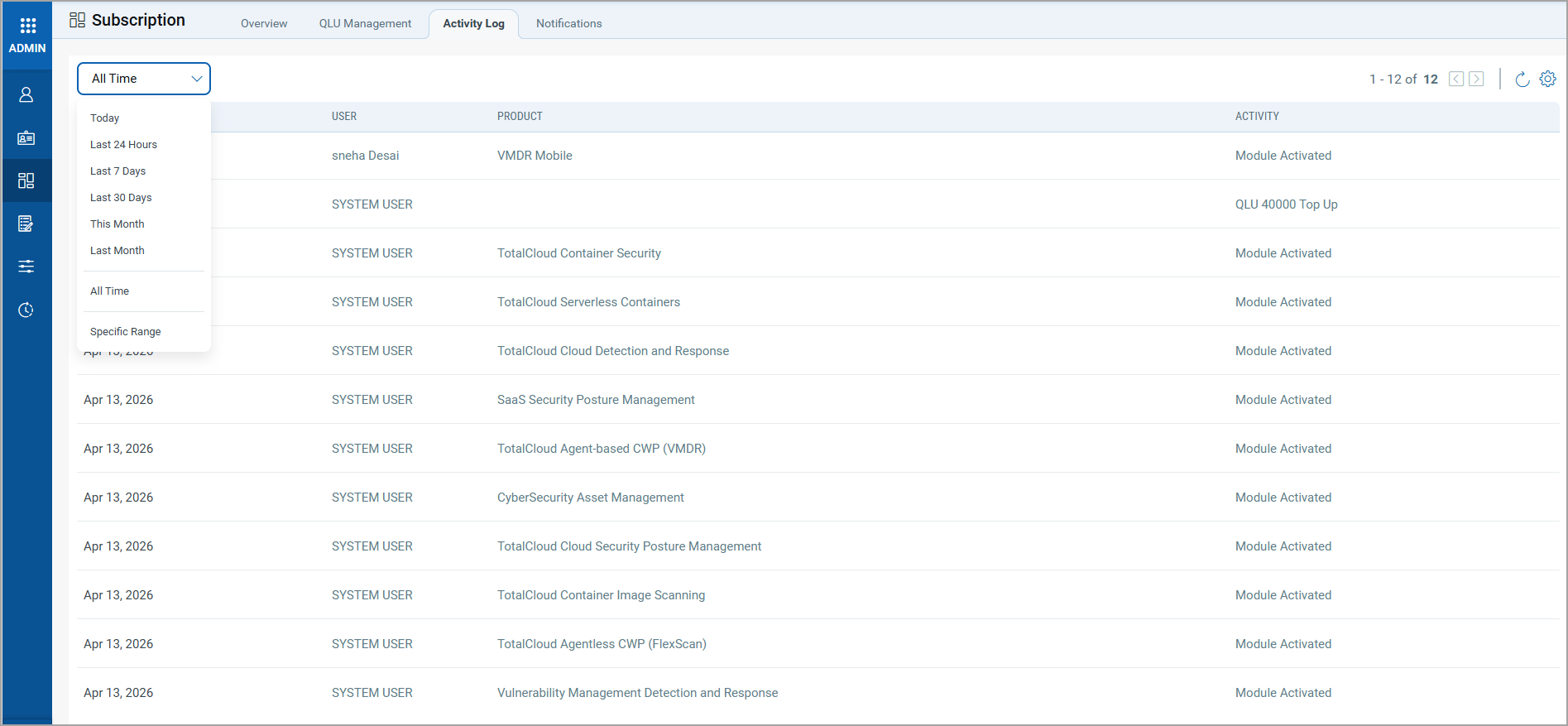Click the ACTIVITY column header
The height and width of the screenshot is (726, 1568).
(x=1257, y=117)
